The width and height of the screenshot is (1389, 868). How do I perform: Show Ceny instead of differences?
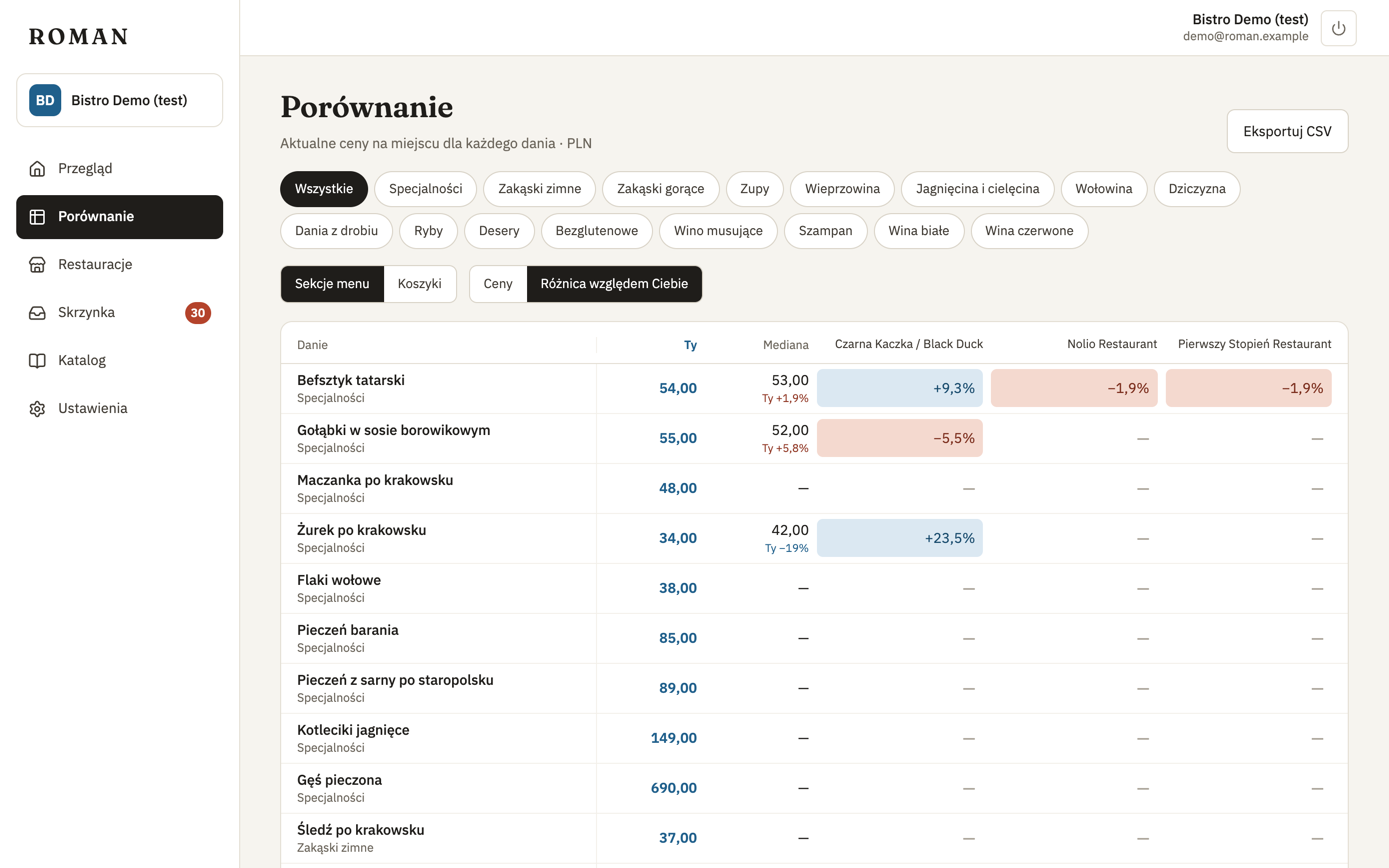pyautogui.click(x=498, y=284)
